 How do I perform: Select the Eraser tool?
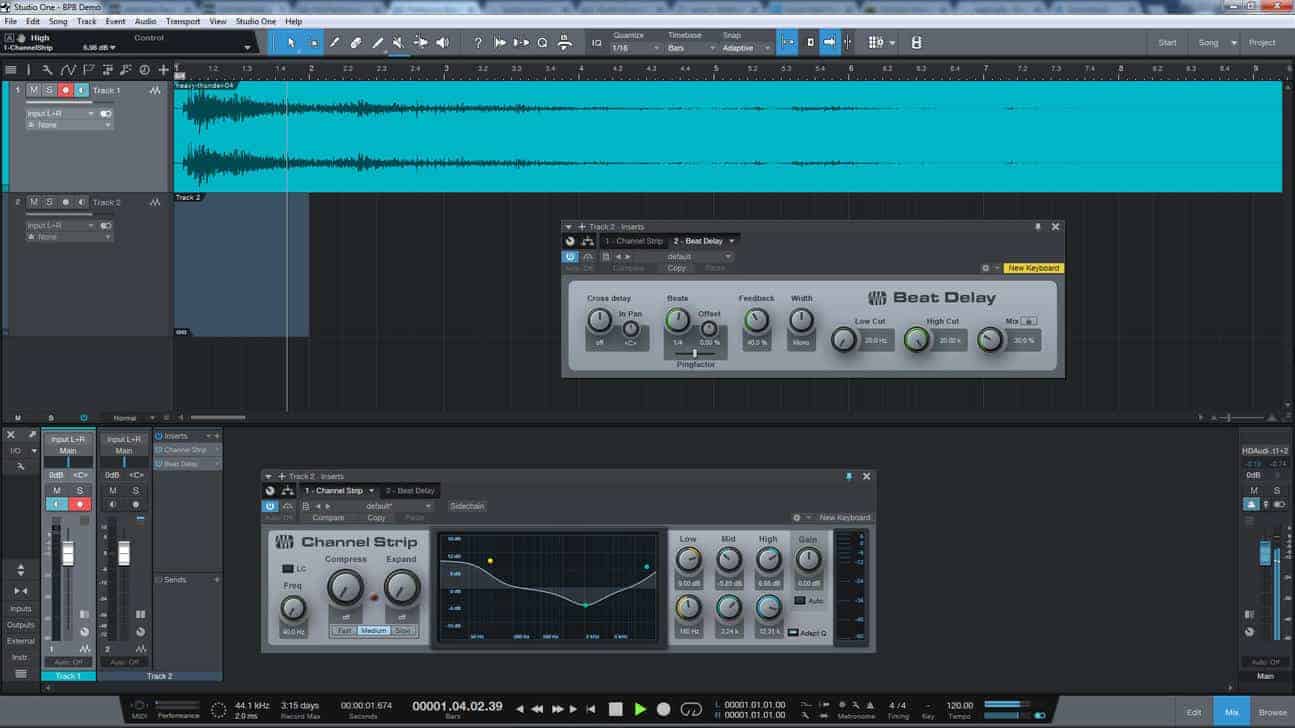tap(356, 43)
